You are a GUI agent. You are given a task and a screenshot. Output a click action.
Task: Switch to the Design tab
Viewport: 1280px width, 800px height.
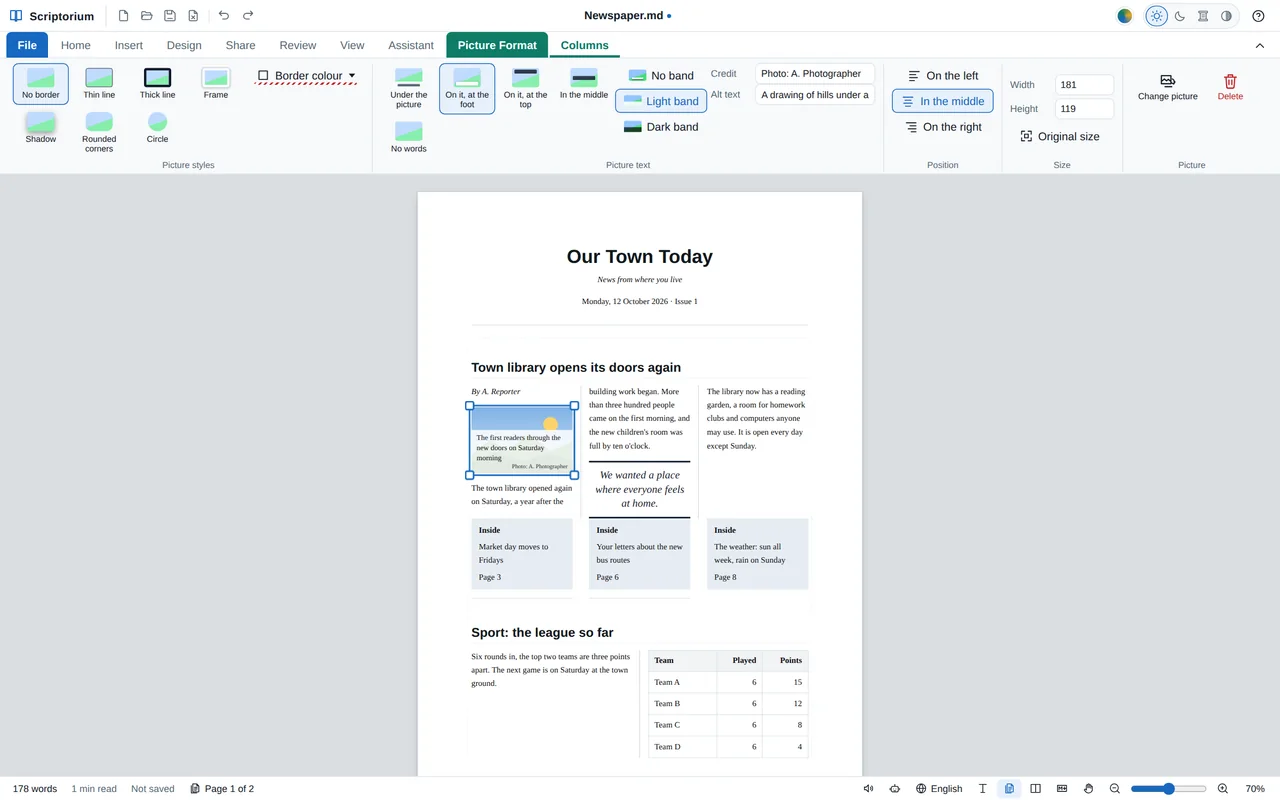pos(184,45)
